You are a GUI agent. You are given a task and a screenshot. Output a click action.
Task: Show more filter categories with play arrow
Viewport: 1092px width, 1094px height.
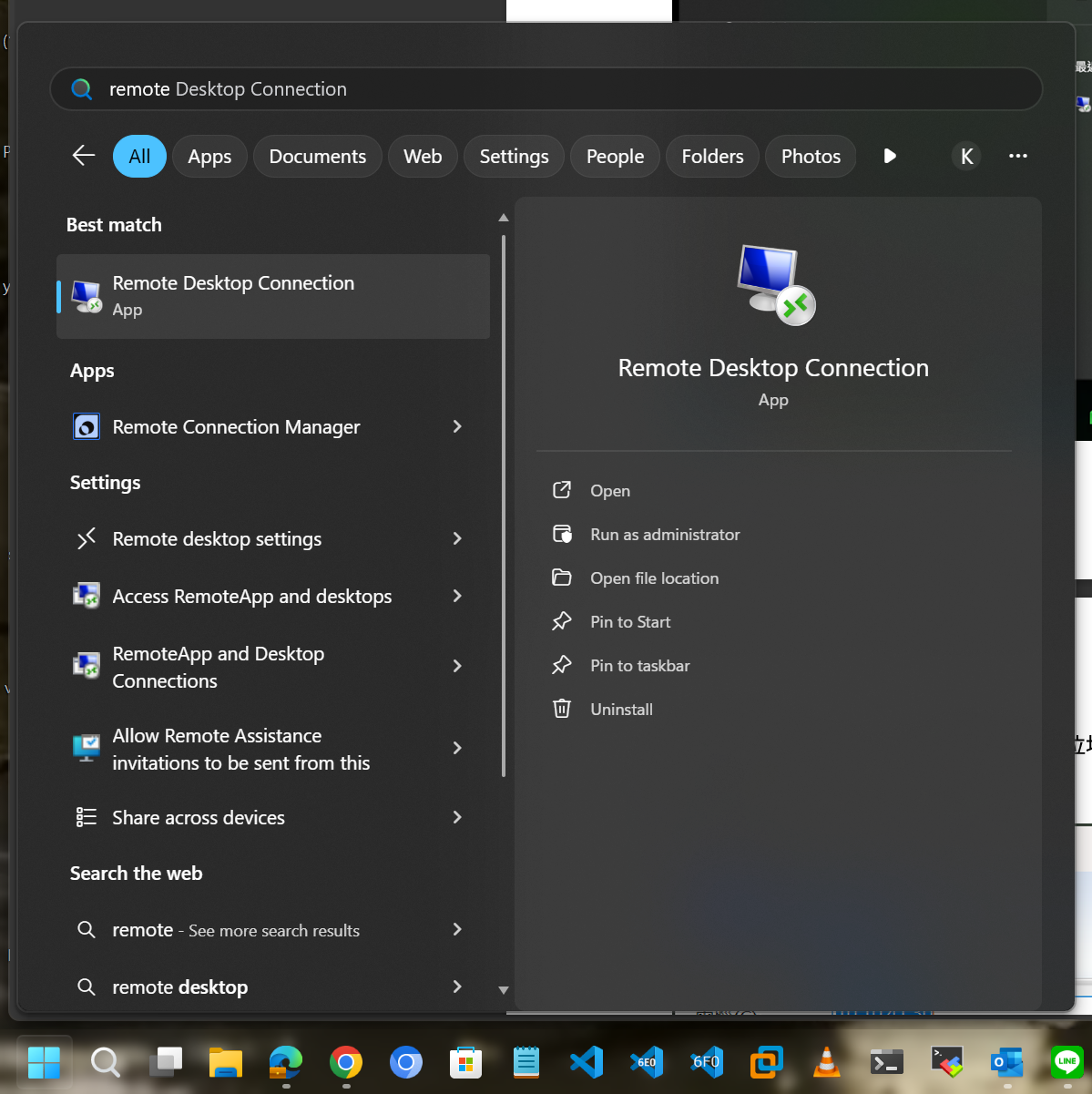pyautogui.click(x=890, y=157)
